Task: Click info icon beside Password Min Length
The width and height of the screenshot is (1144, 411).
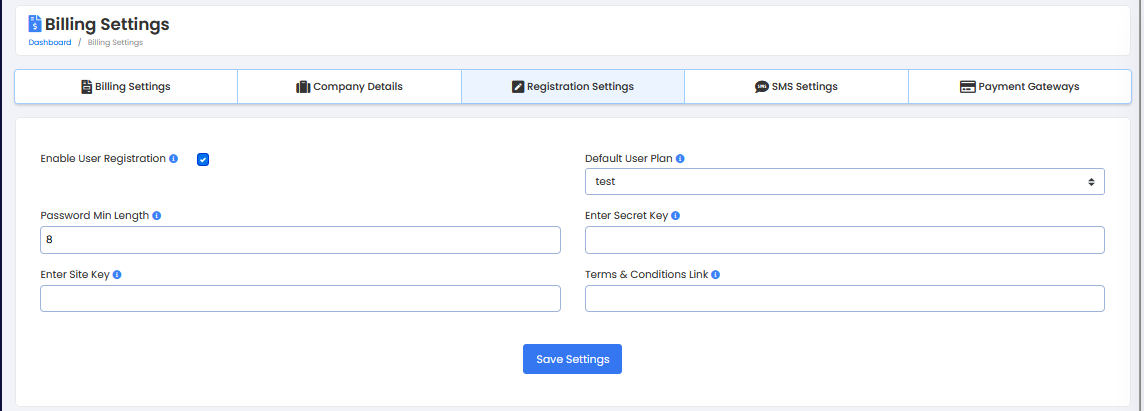Action: click(x=156, y=216)
